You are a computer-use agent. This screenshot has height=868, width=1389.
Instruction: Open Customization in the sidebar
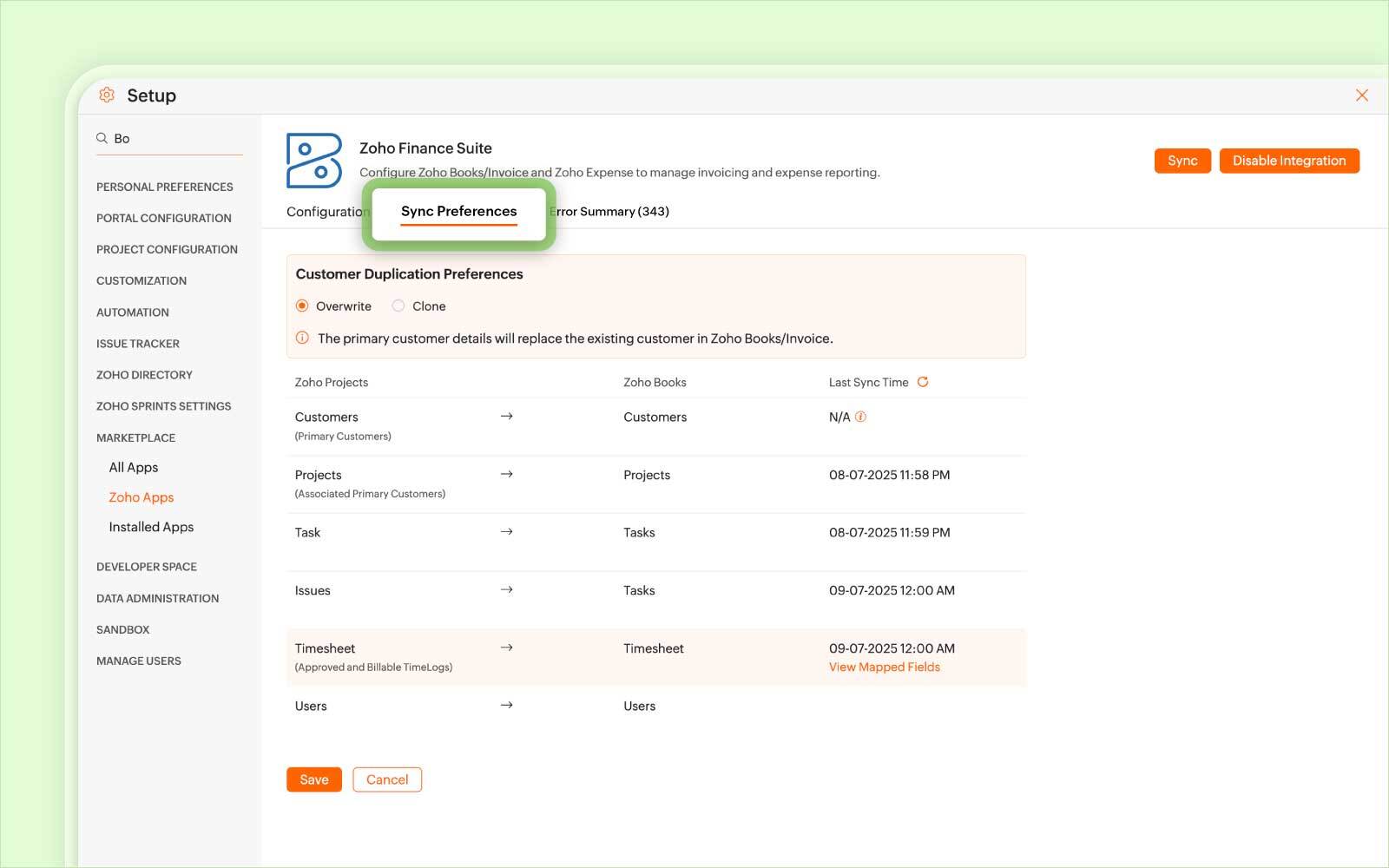(142, 280)
